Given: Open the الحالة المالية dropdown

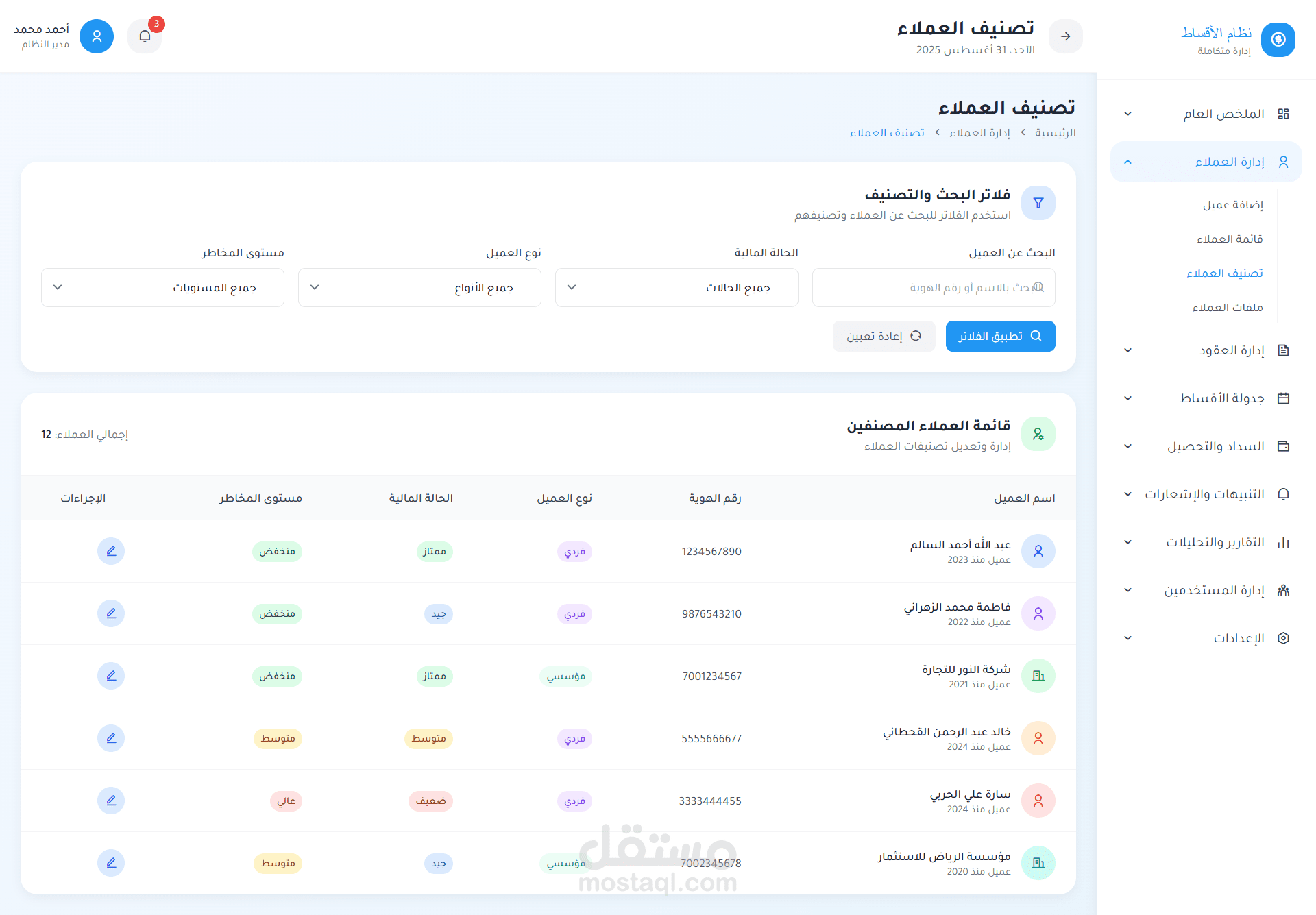Looking at the screenshot, I should (x=677, y=287).
